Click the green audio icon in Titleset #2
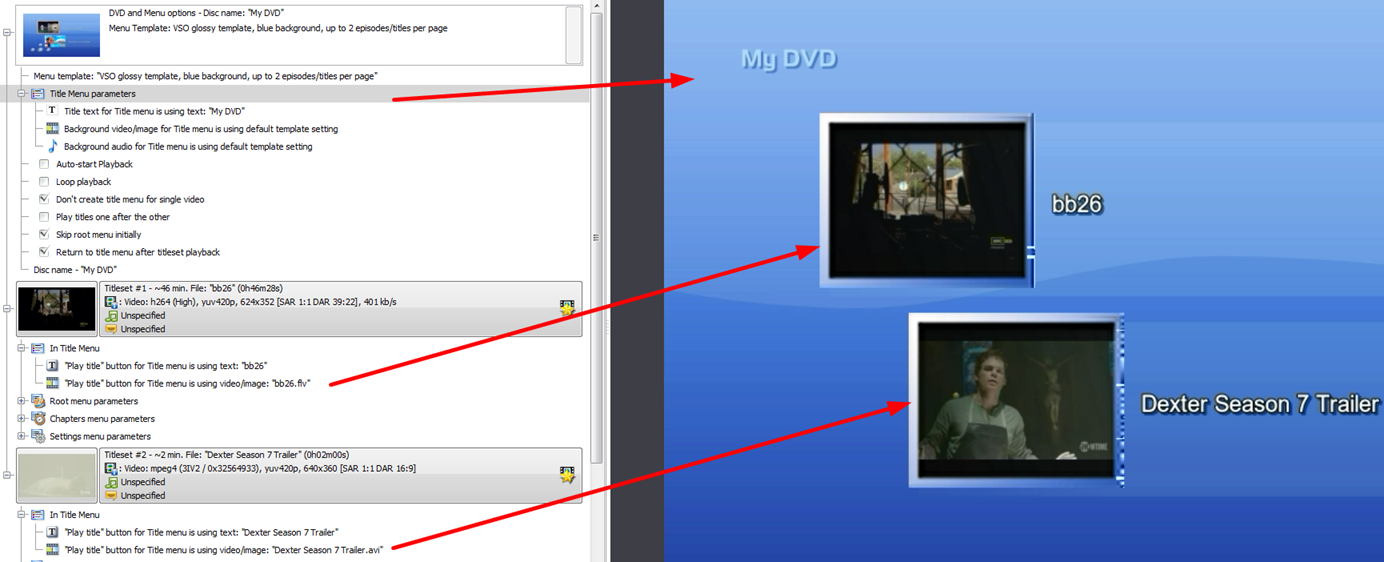Image resolution: width=1384 pixels, height=562 pixels. point(111,482)
